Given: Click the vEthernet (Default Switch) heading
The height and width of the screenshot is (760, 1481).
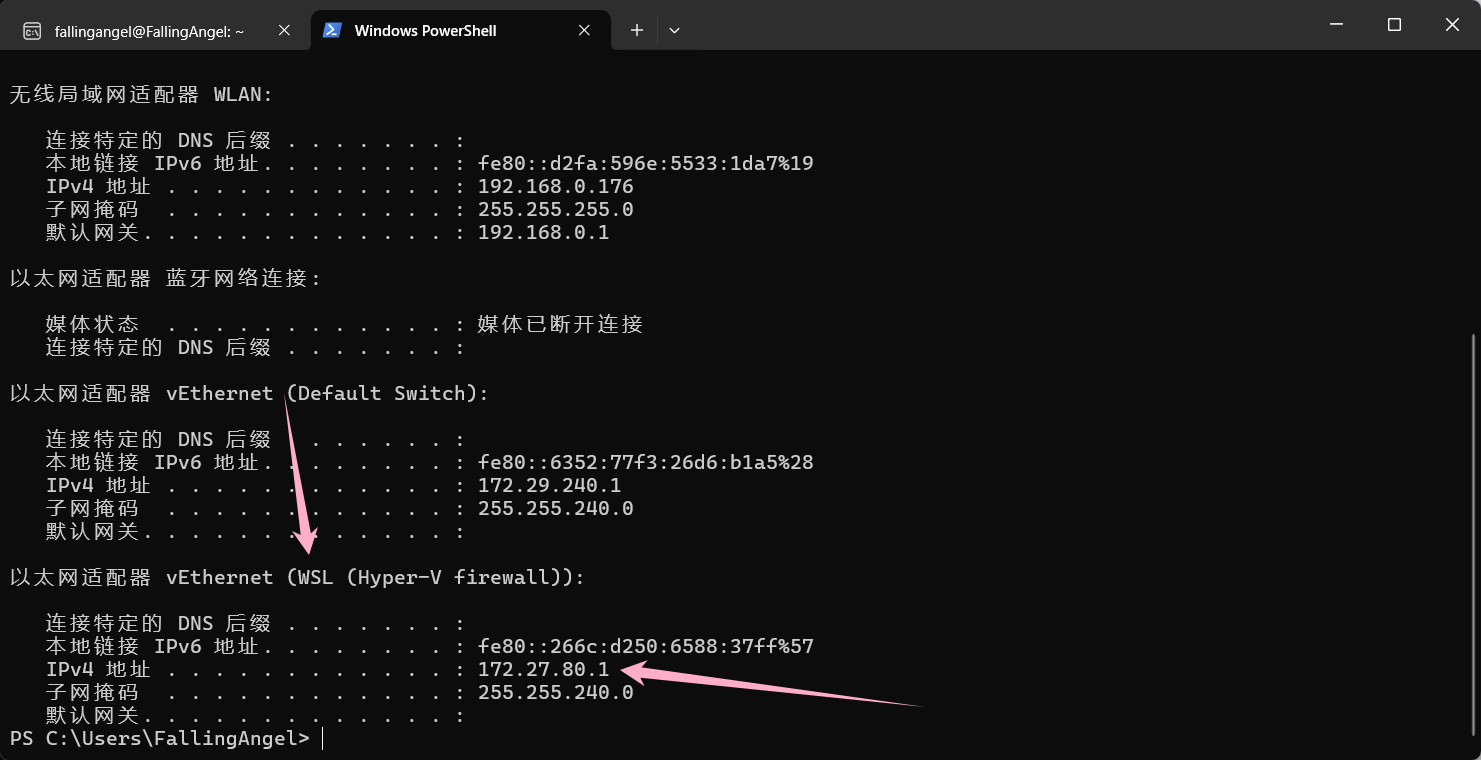Looking at the screenshot, I should [x=250, y=393].
